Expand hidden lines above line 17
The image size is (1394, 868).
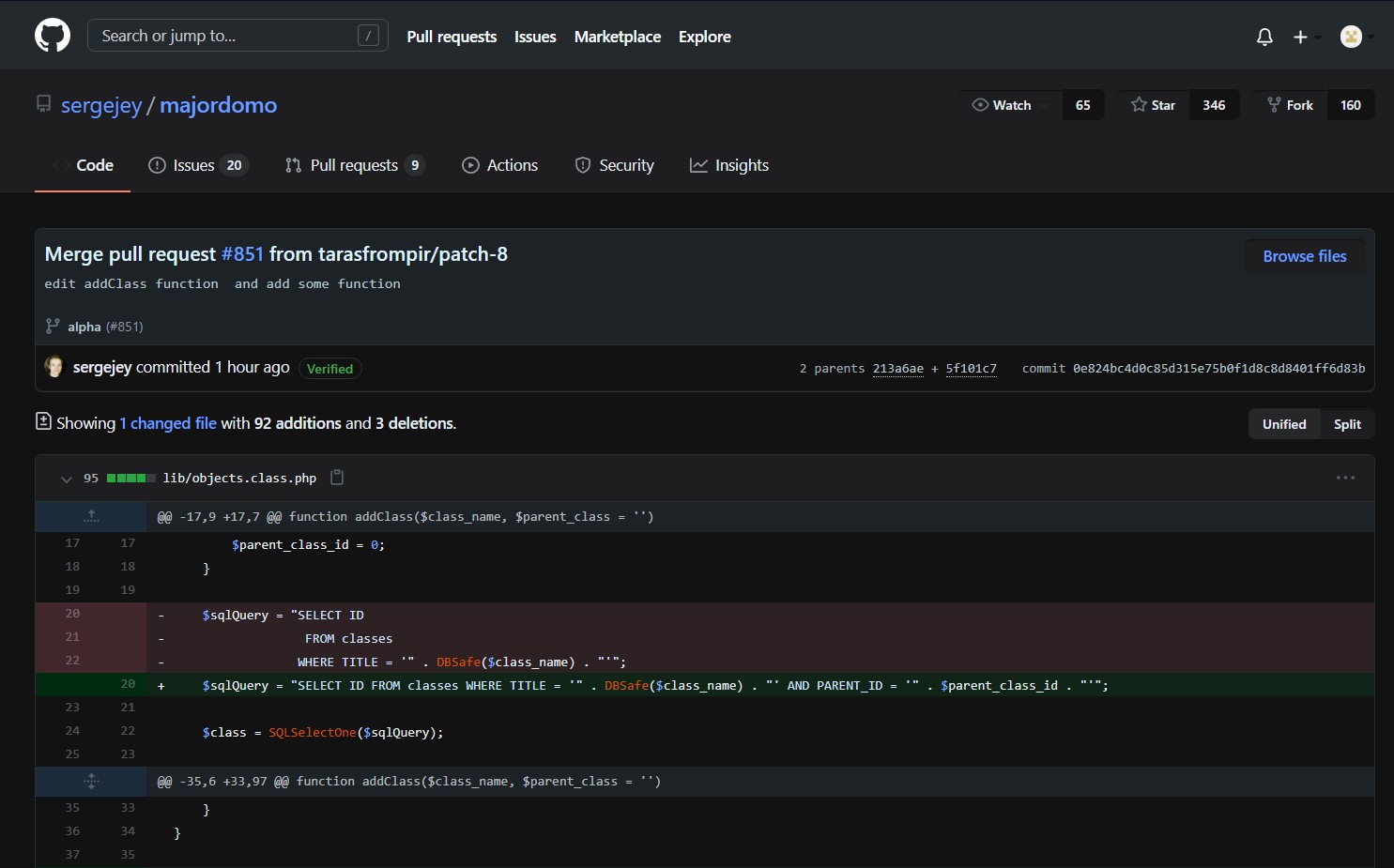point(91,516)
